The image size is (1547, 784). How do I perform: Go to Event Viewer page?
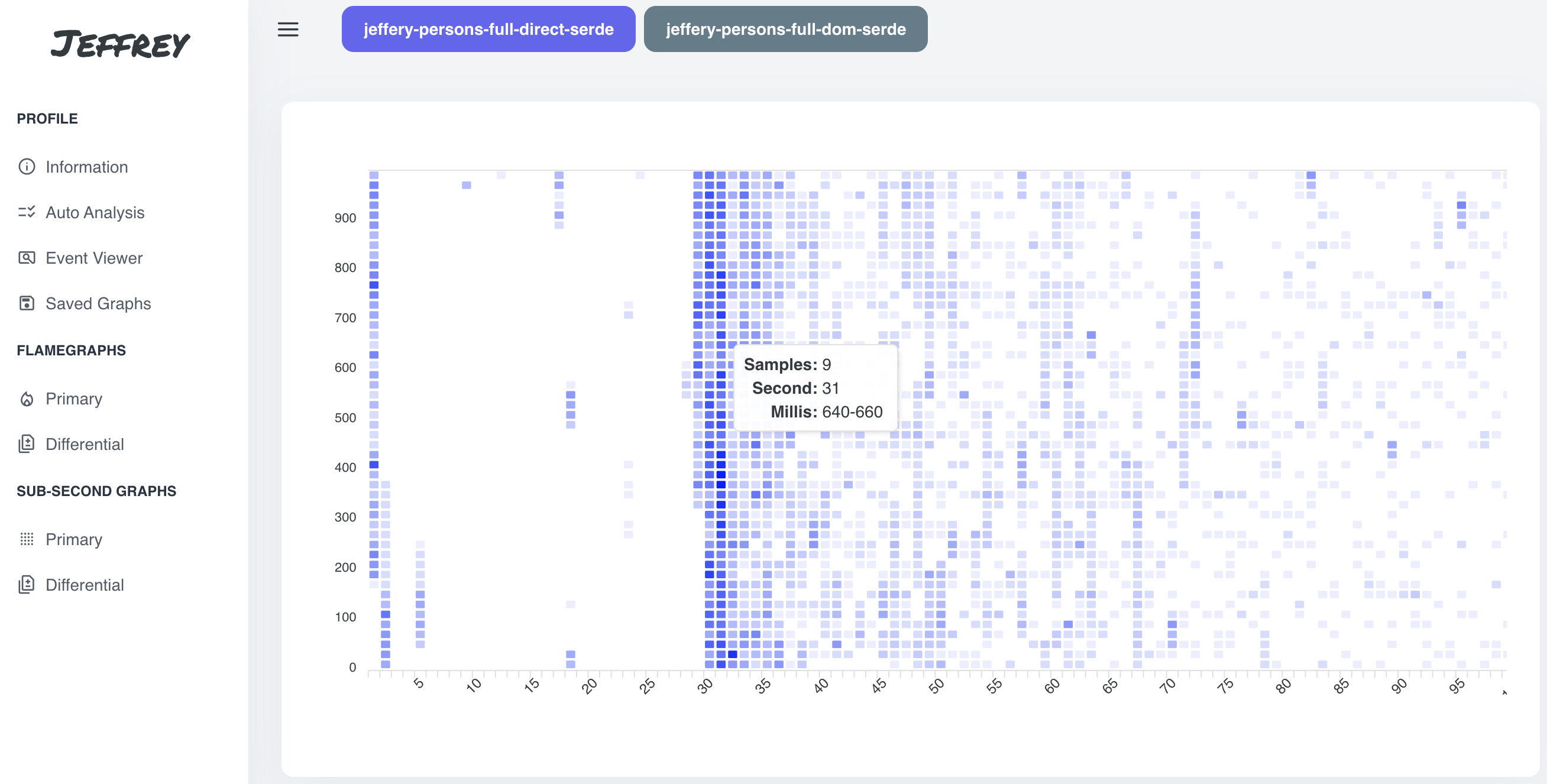(x=93, y=258)
